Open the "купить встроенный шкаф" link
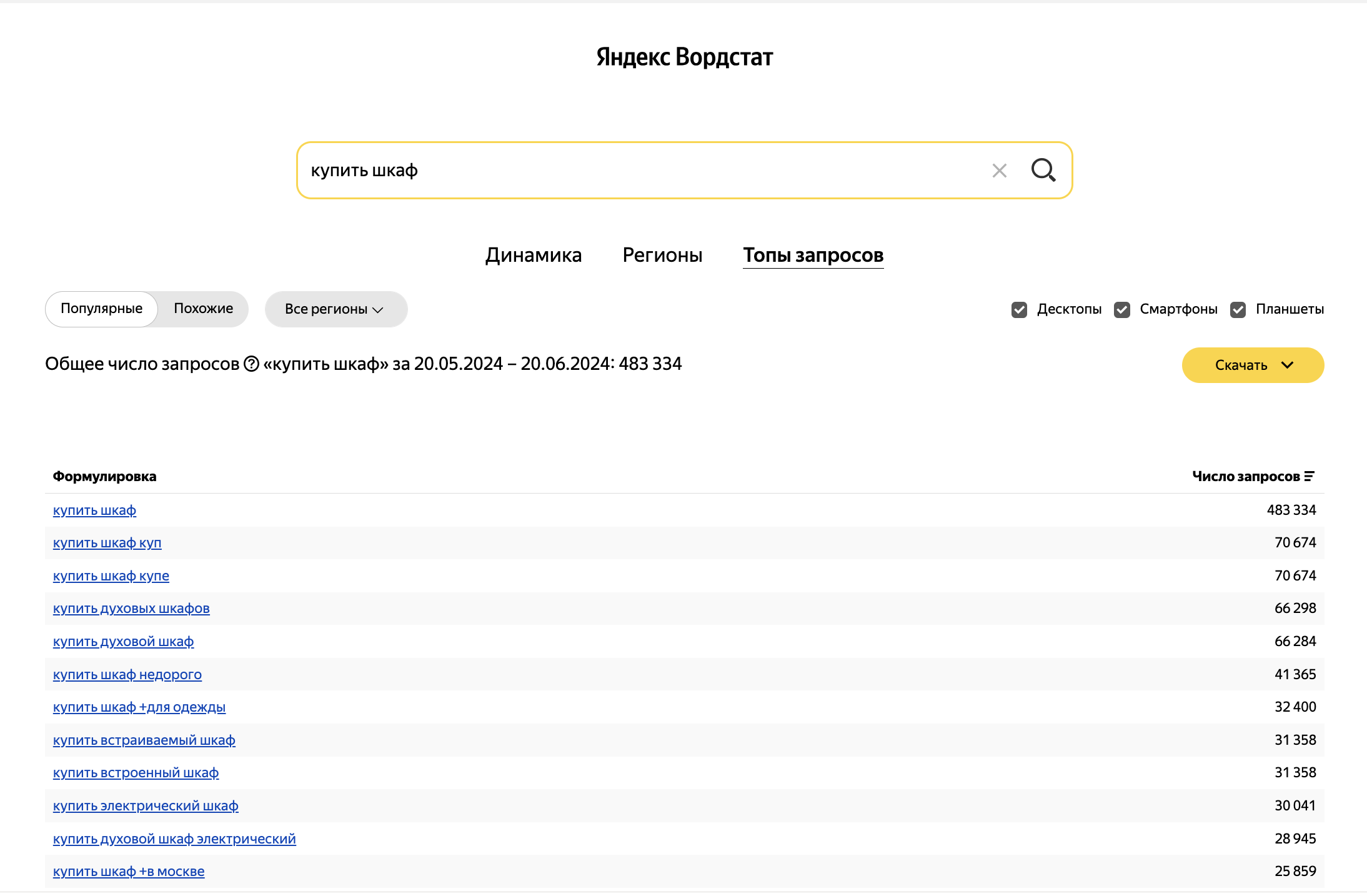The image size is (1367, 896). (x=136, y=772)
